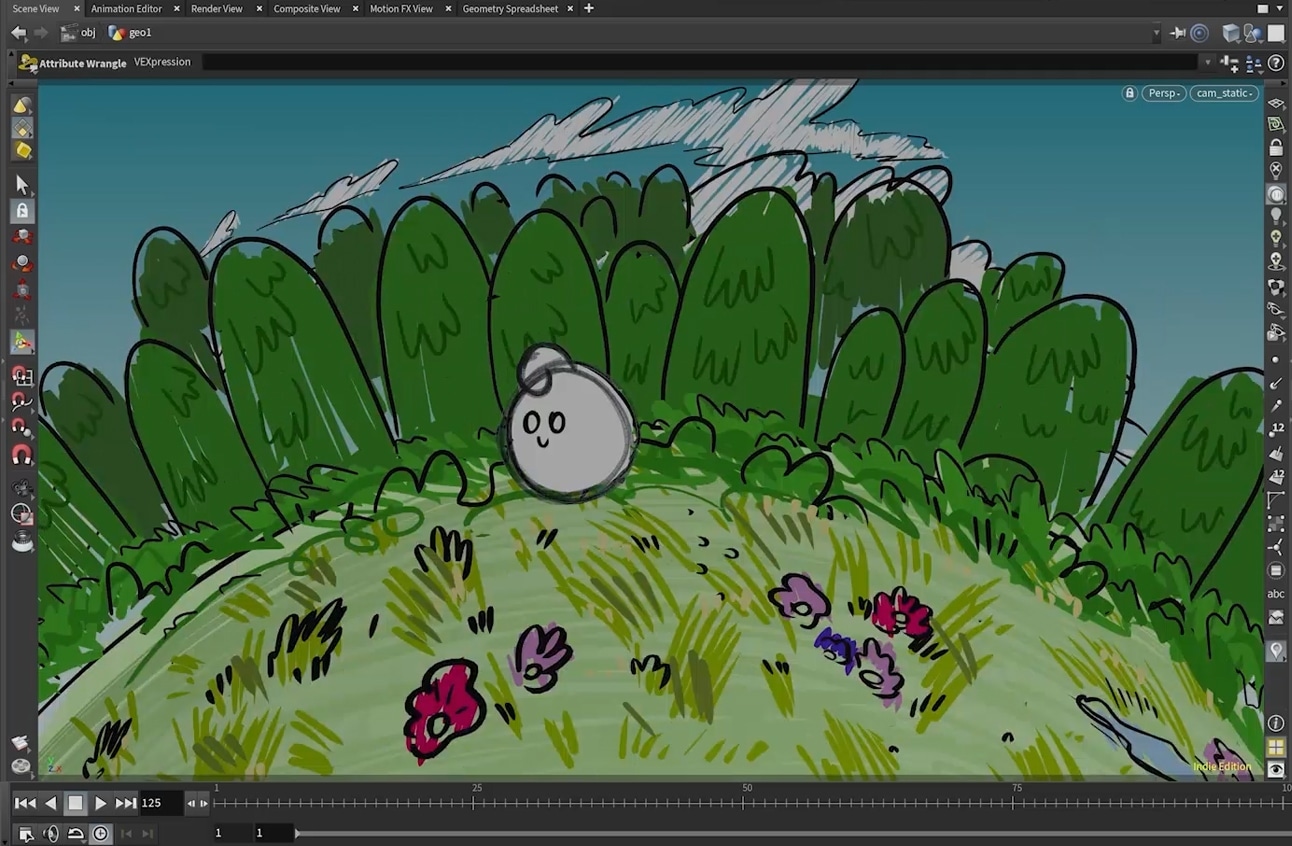Toggle real-time playback clock button
Screen dimensions: 1292x846
tap(101, 833)
